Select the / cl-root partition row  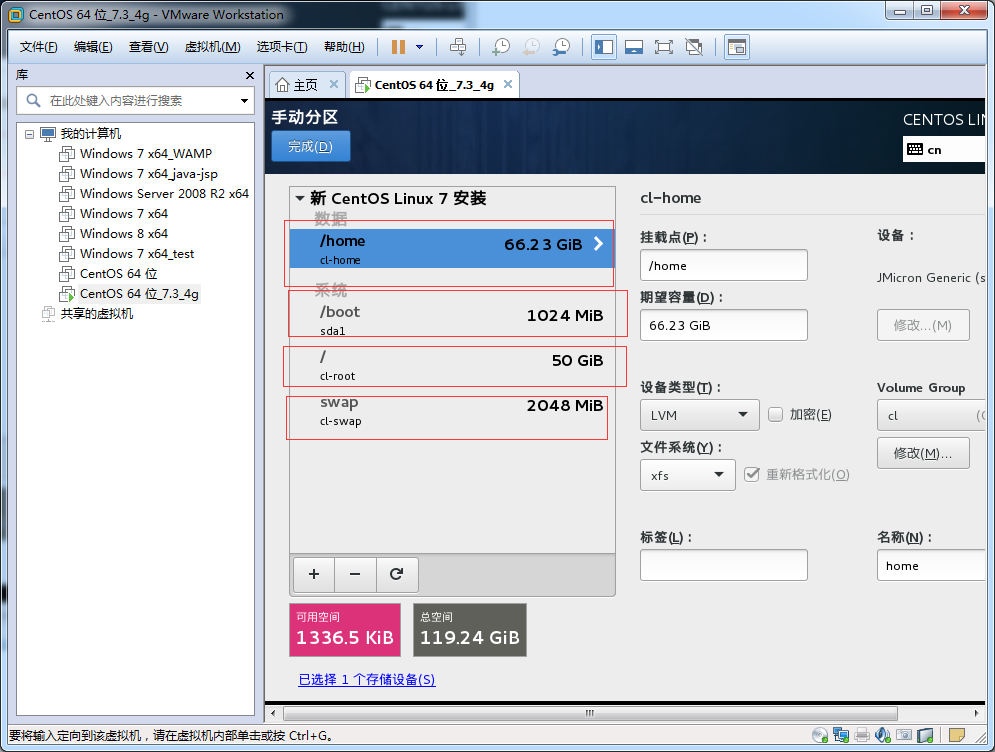452,365
